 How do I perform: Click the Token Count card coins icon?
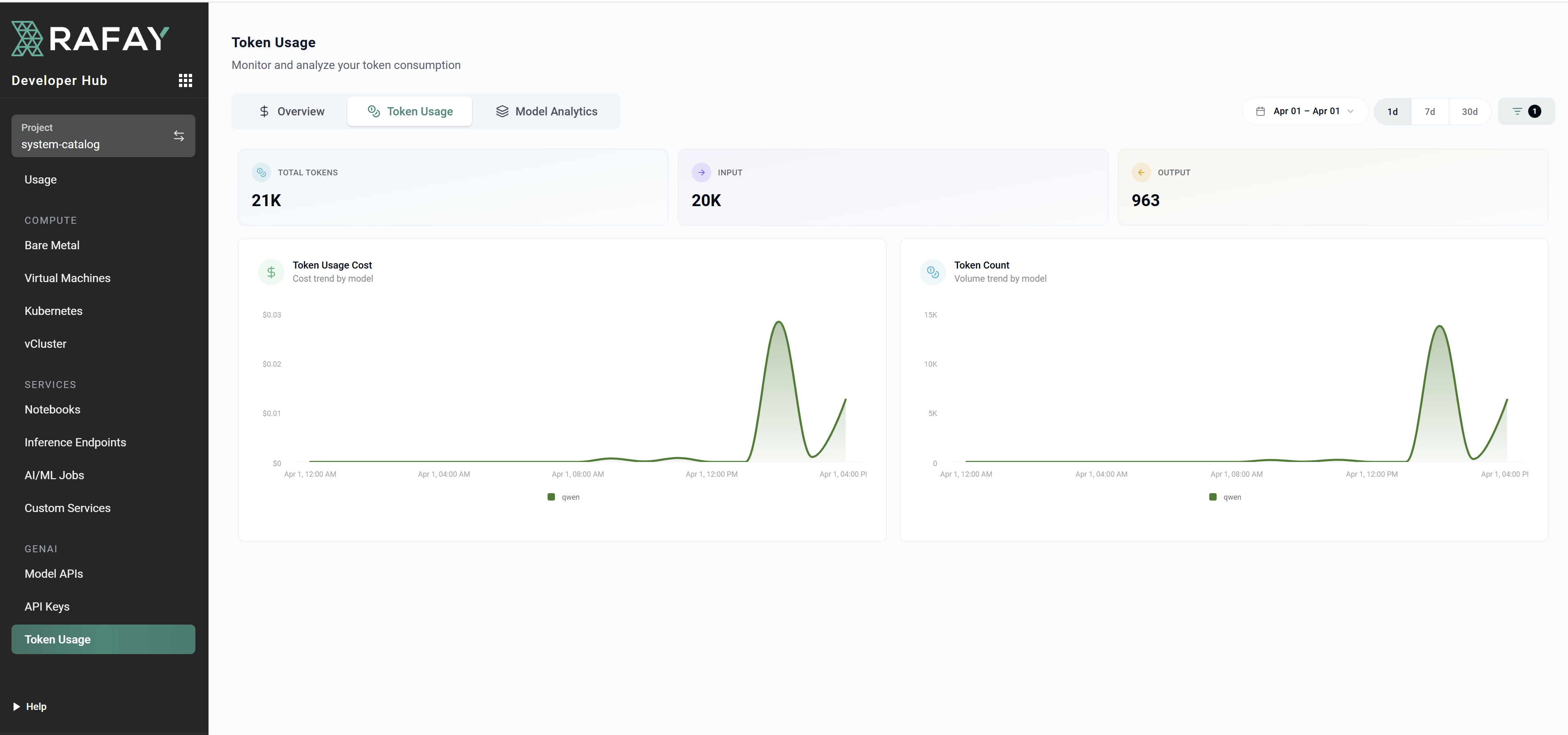933,272
